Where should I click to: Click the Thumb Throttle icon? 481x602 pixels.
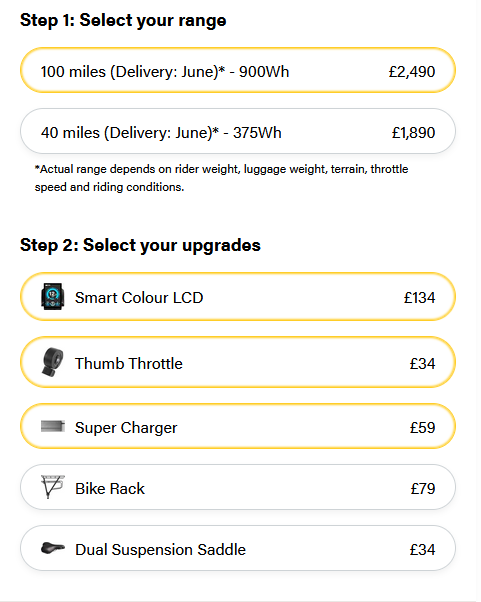tap(53, 362)
